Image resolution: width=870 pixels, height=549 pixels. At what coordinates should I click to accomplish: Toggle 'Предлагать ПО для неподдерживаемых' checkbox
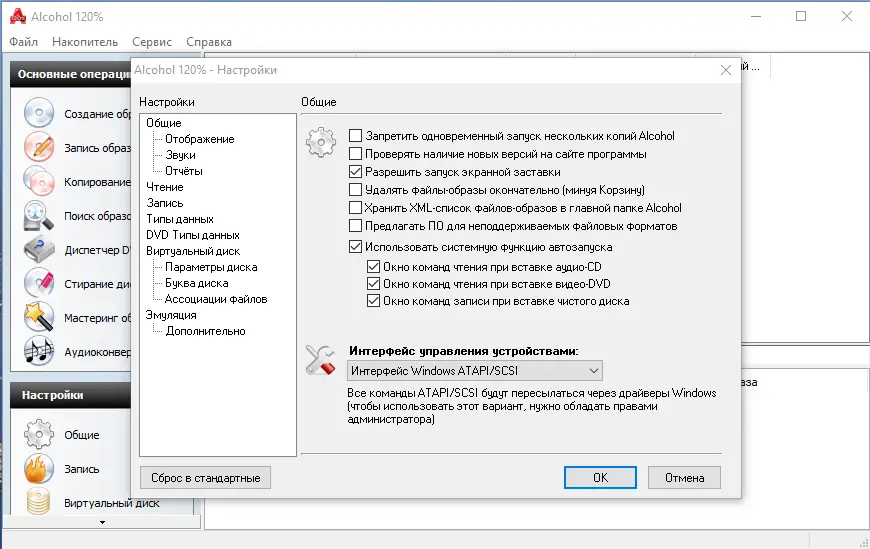[355, 226]
